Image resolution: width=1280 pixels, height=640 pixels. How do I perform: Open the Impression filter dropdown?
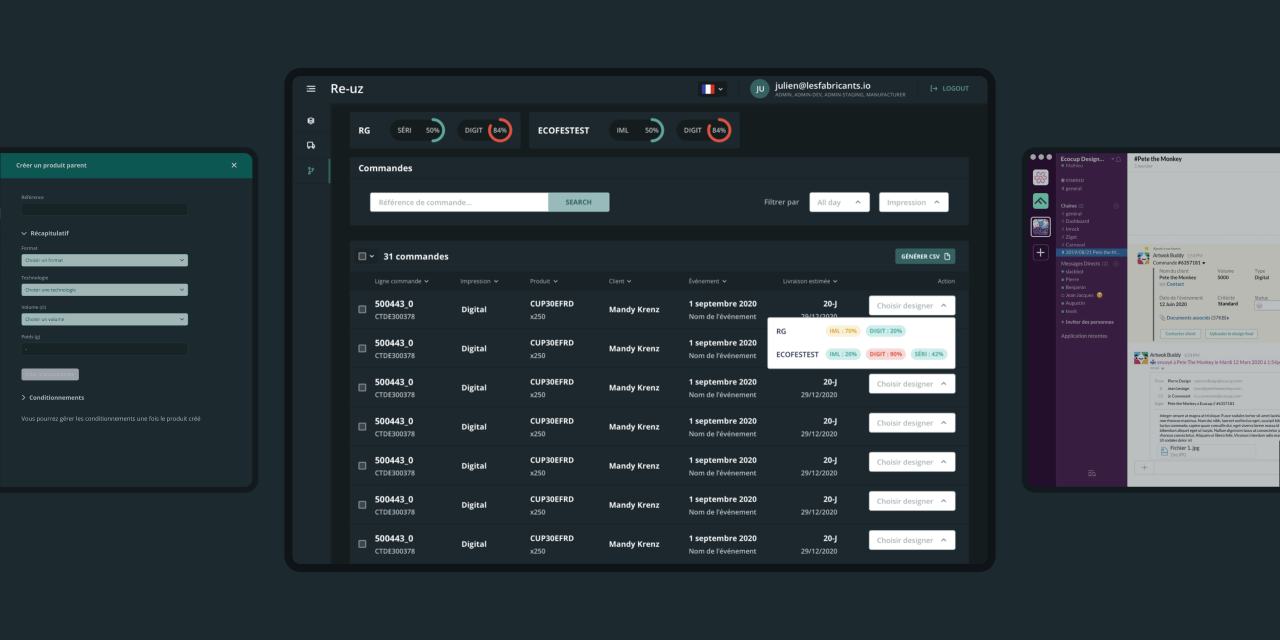click(914, 202)
